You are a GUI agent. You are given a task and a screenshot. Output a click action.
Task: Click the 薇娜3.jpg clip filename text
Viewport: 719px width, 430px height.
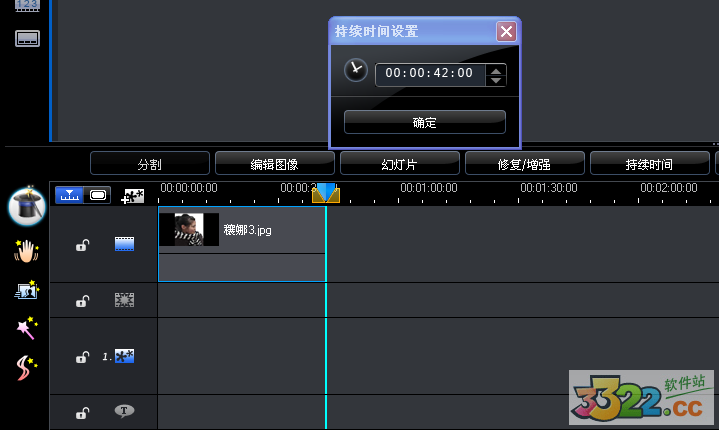pos(248,230)
